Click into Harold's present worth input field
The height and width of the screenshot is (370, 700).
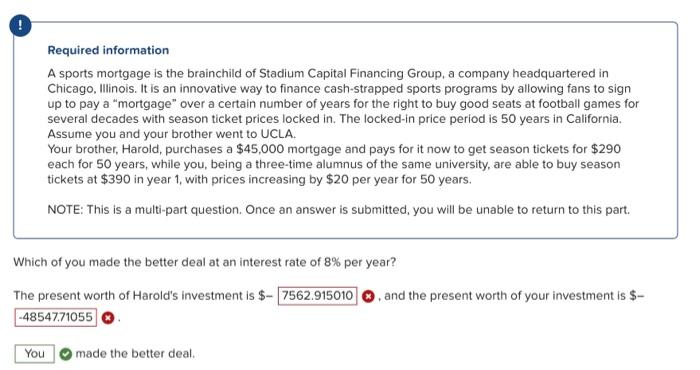pyautogui.click(x=317, y=296)
